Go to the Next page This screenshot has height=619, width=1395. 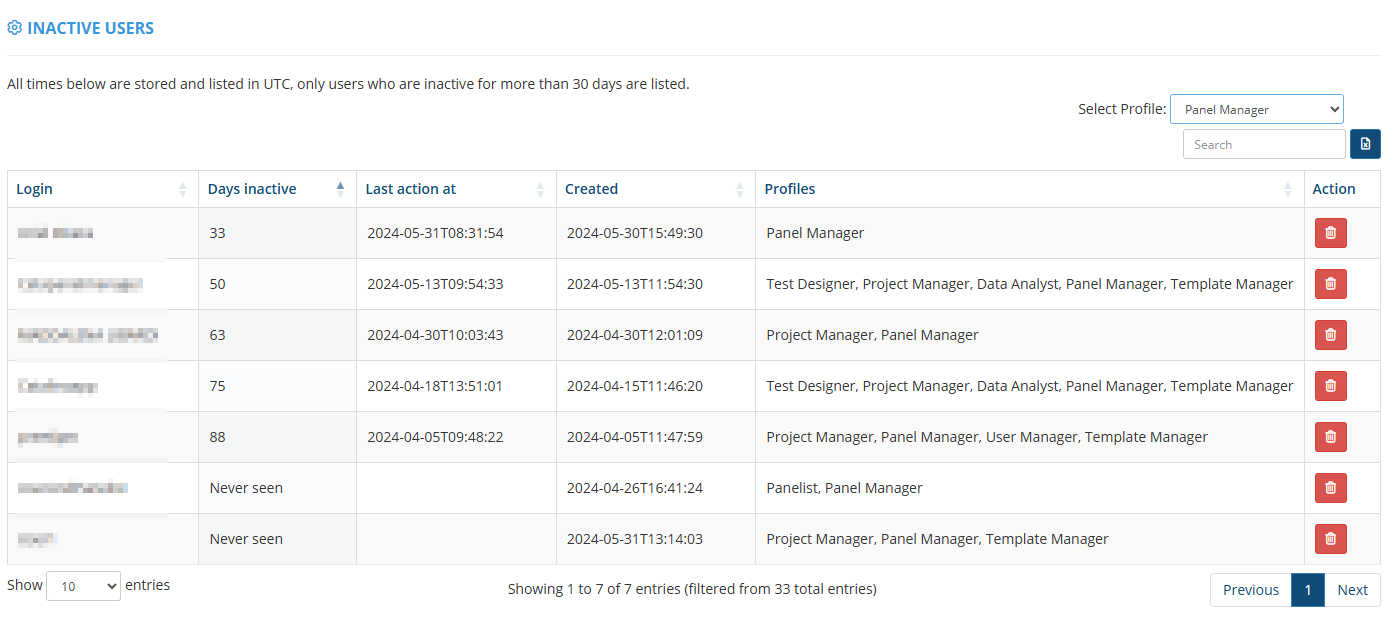1352,590
